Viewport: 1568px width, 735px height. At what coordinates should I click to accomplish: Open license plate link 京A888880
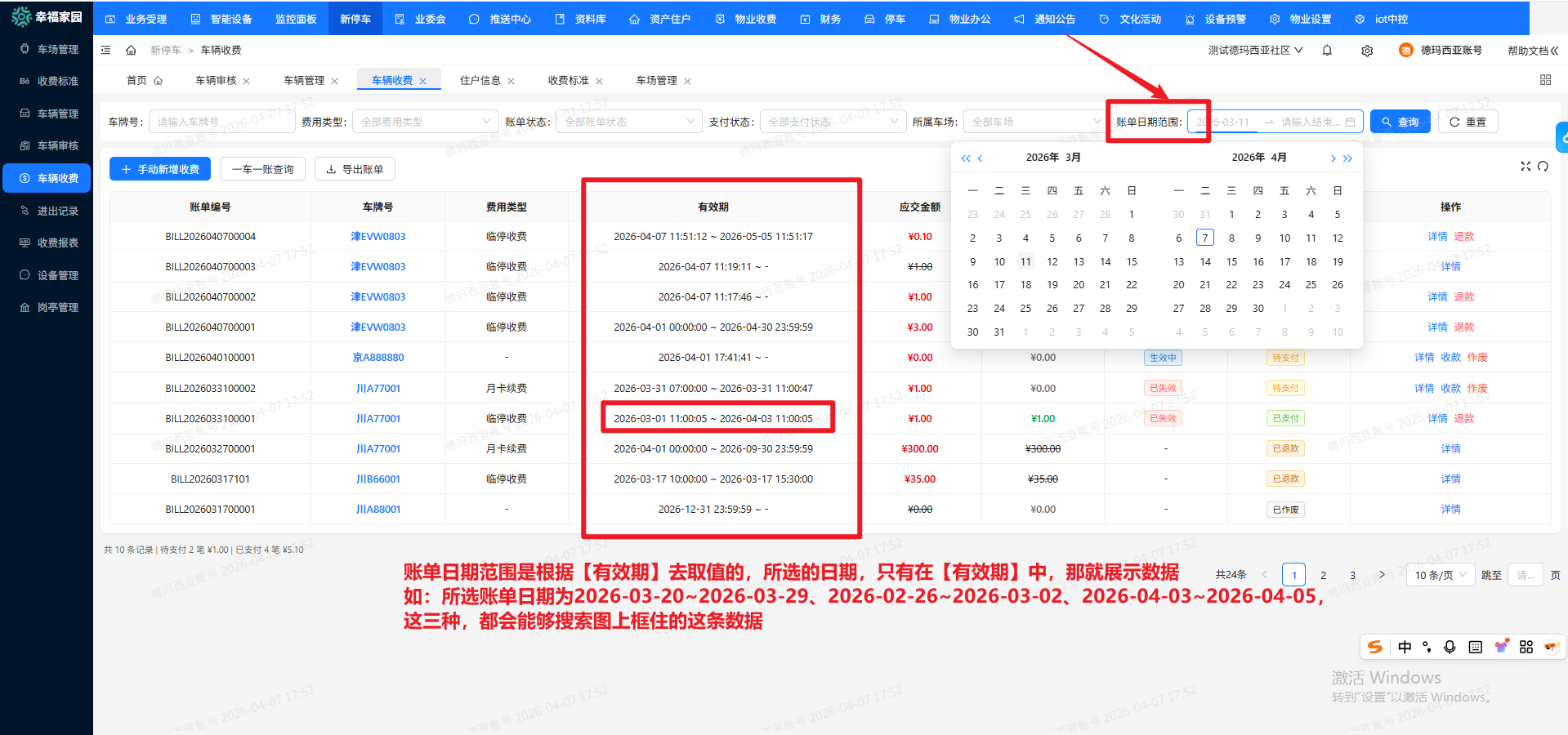coord(377,358)
